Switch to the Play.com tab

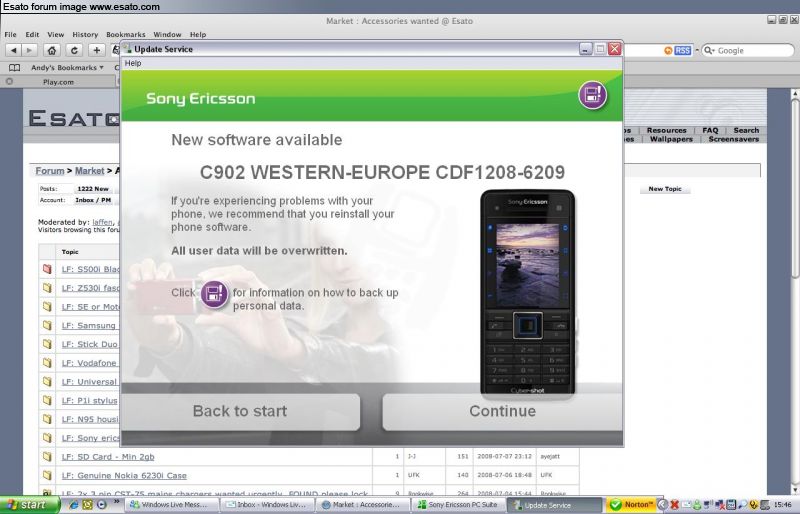click(59, 82)
